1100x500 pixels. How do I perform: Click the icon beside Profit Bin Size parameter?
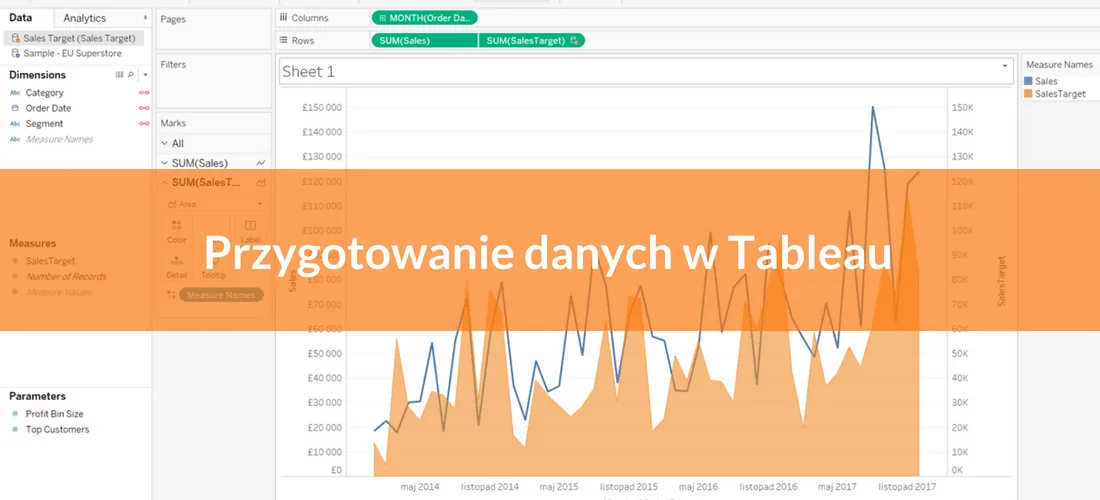coord(15,414)
